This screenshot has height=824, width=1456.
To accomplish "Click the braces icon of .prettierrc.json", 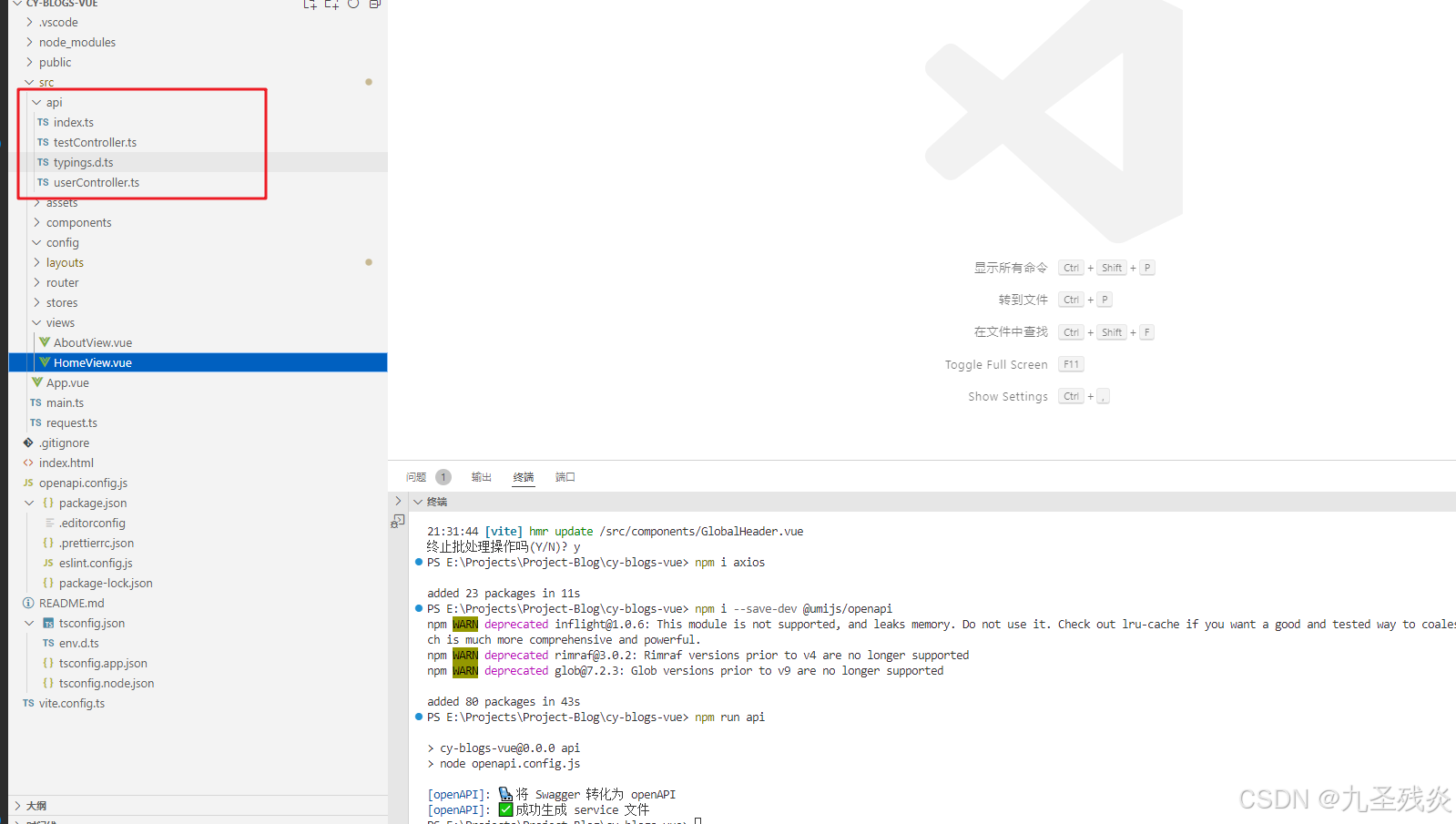I will point(48,543).
